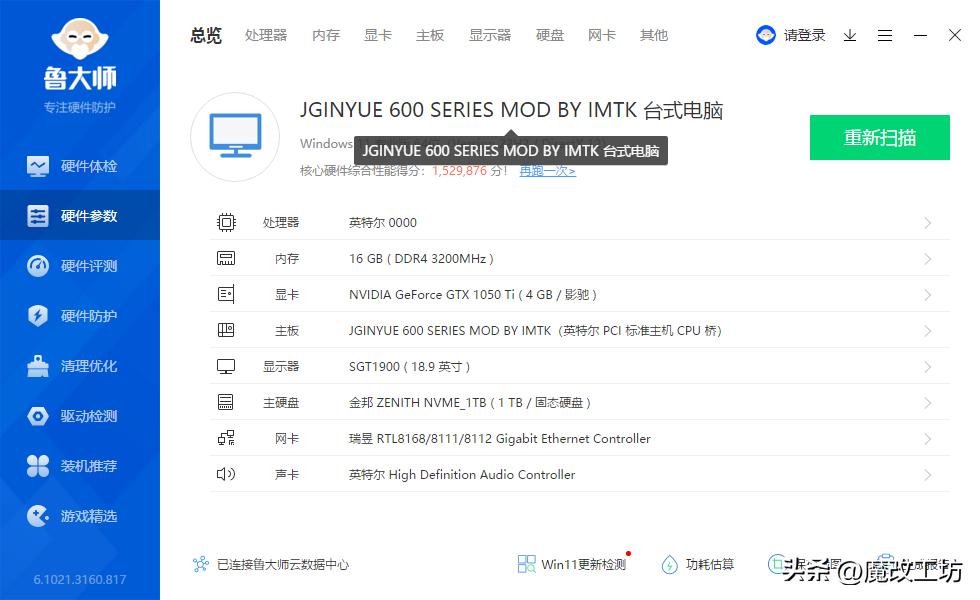Switch to the 硬盘 disk tab

550,35
